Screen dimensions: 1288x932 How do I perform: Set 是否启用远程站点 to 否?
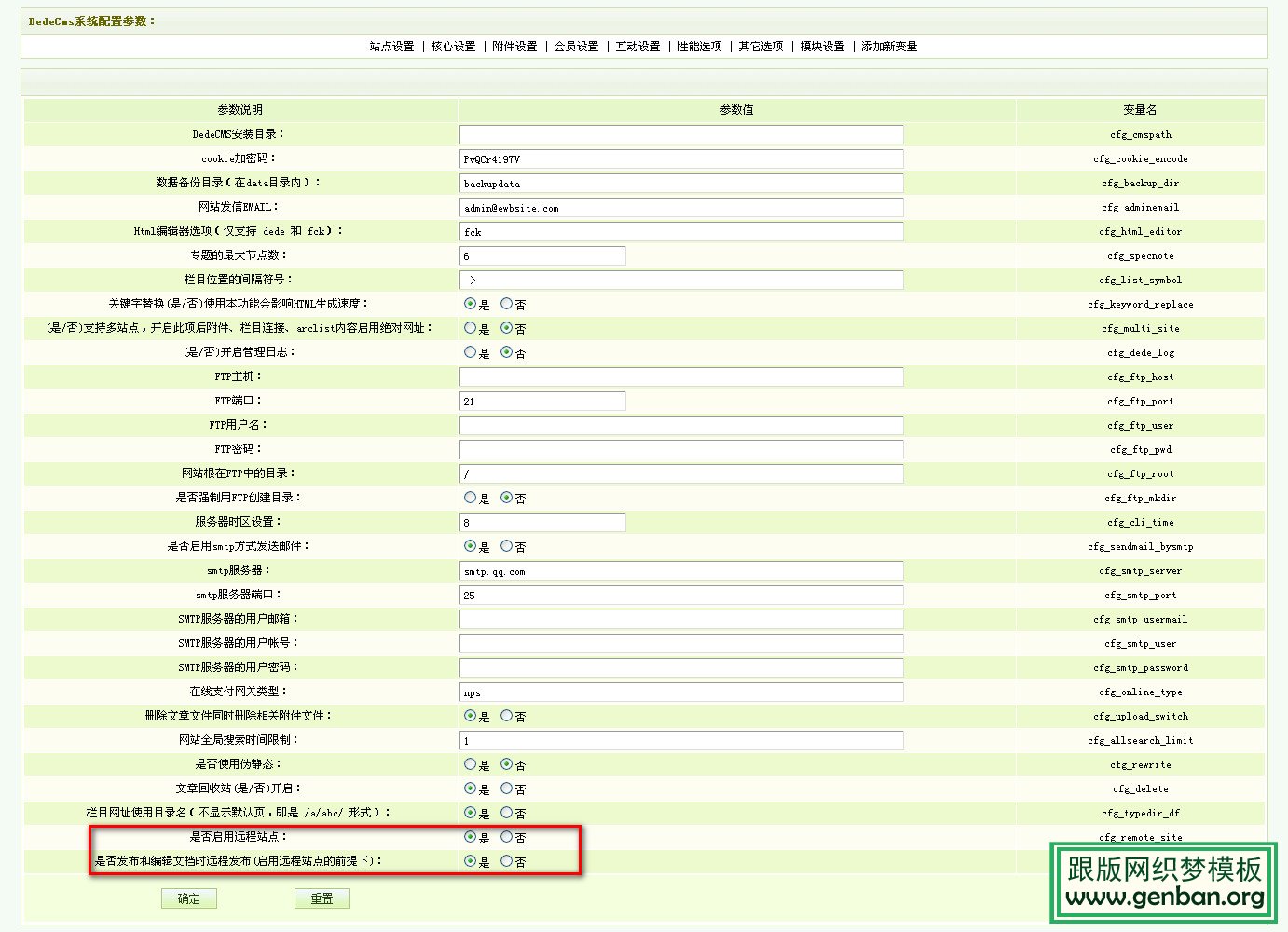click(x=507, y=837)
